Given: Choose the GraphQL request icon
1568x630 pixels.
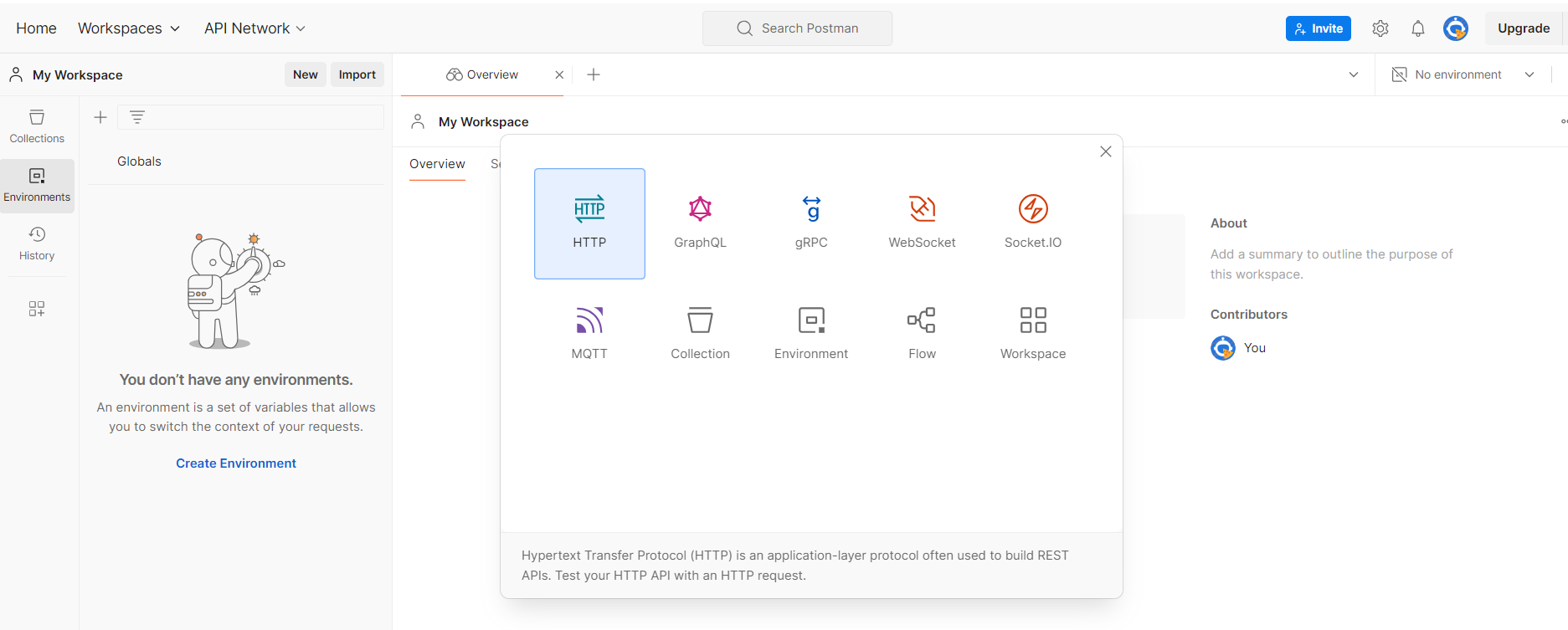Looking at the screenshot, I should pyautogui.click(x=700, y=209).
